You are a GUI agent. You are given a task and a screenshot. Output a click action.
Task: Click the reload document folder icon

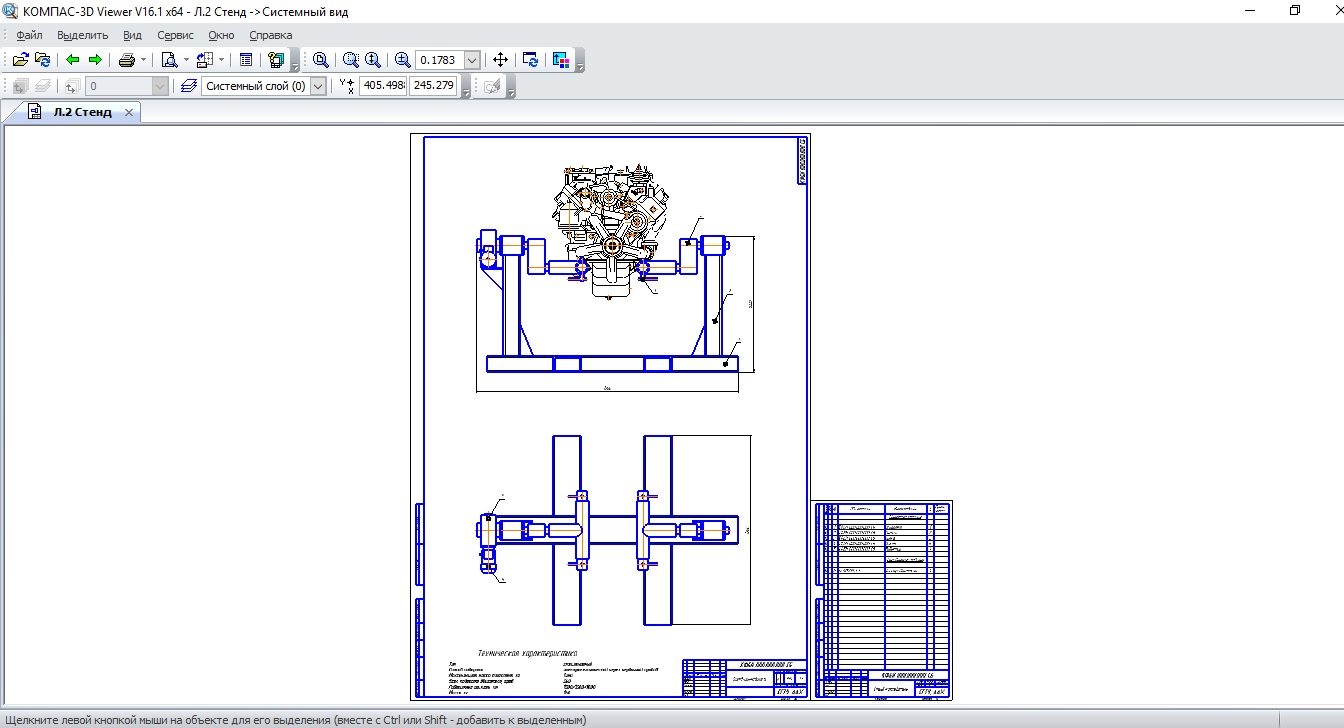[x=42, y=60]
